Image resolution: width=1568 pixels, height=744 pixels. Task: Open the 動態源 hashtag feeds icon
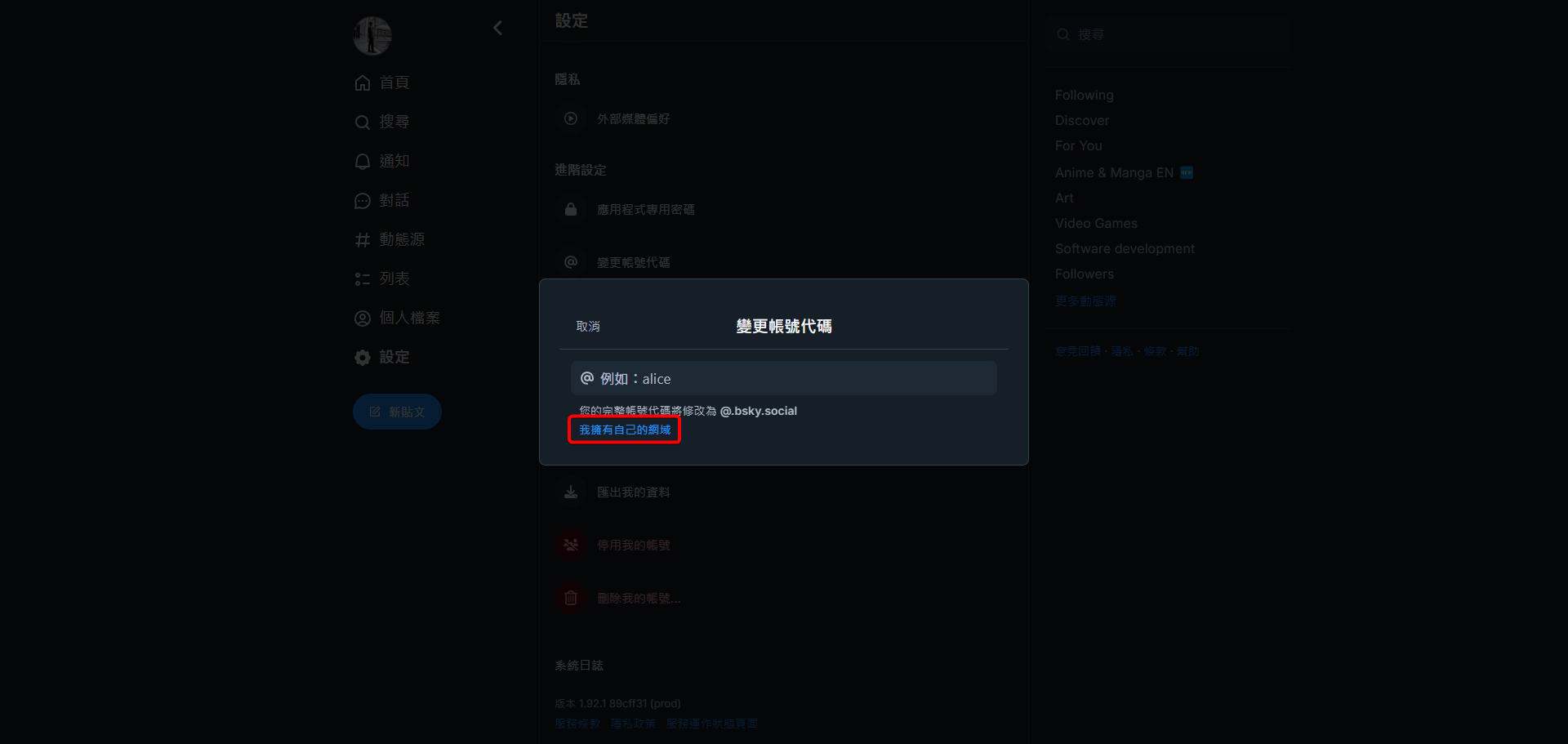[x=363, y=239]
